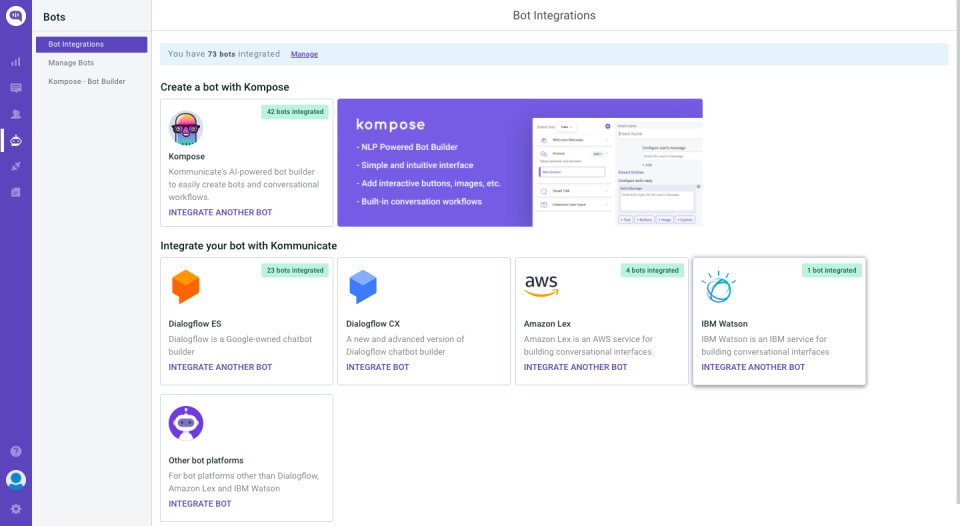Click Integrate Another Bot under Amazon Lex
This screenshot has width=960, height=526.
point(576,367)
